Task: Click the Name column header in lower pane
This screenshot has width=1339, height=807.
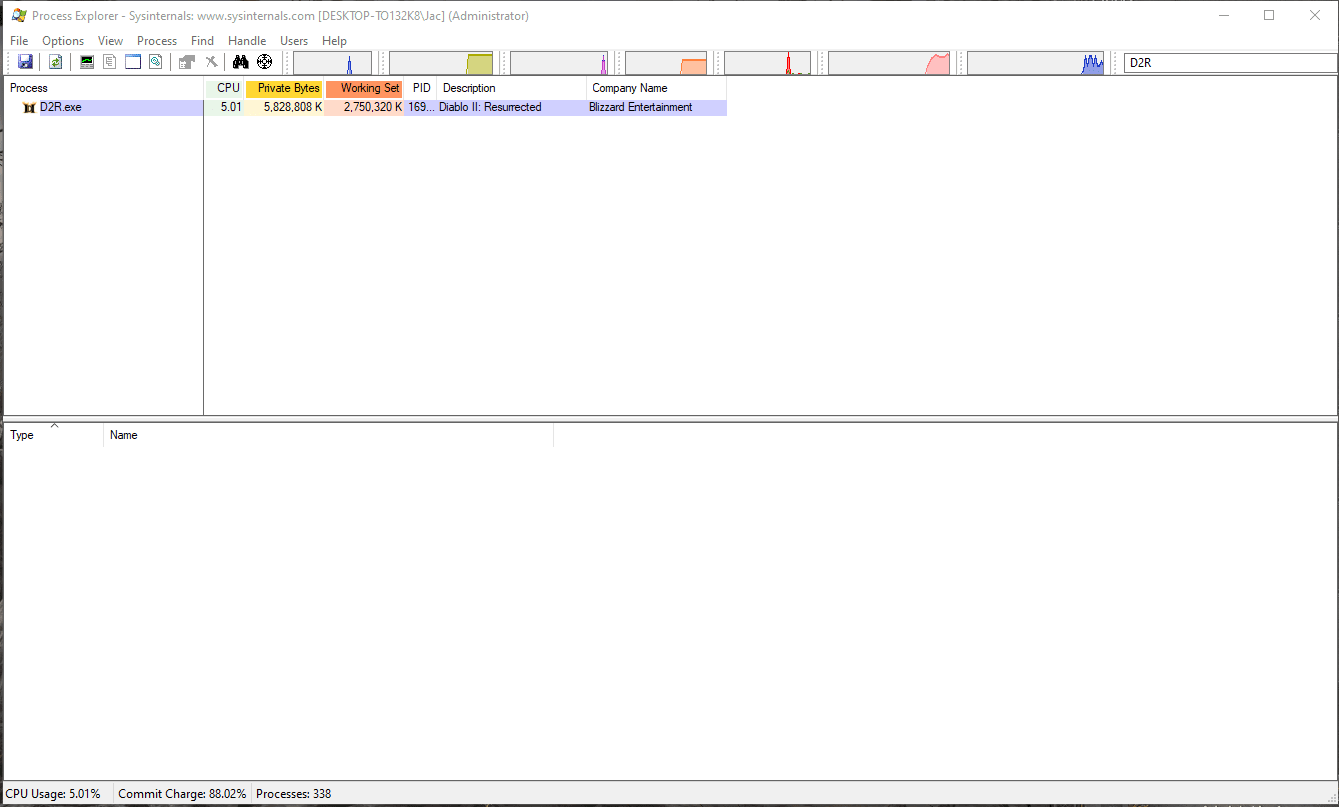Action: point(328,435)
